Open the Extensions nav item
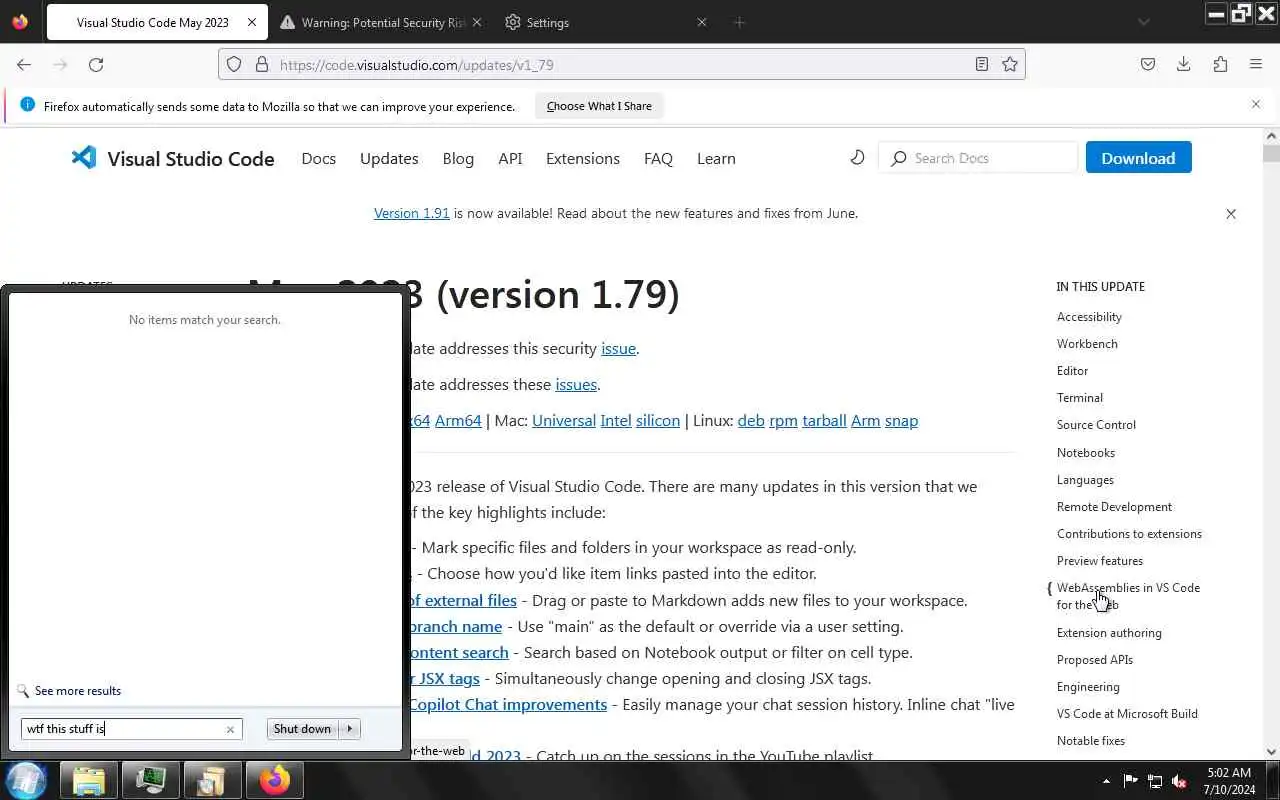 point(583,158)
